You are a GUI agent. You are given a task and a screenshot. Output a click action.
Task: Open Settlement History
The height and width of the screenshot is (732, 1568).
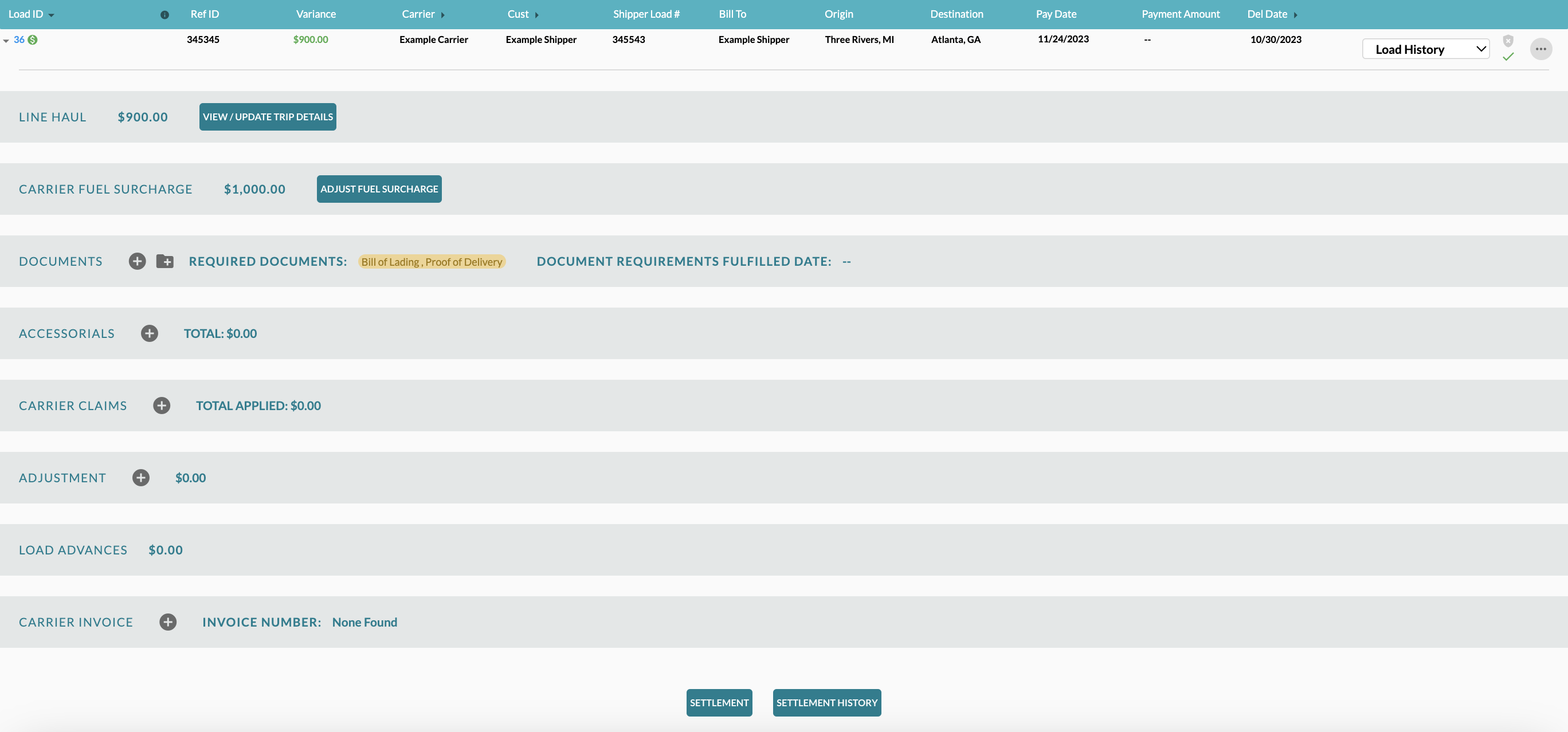826,702
